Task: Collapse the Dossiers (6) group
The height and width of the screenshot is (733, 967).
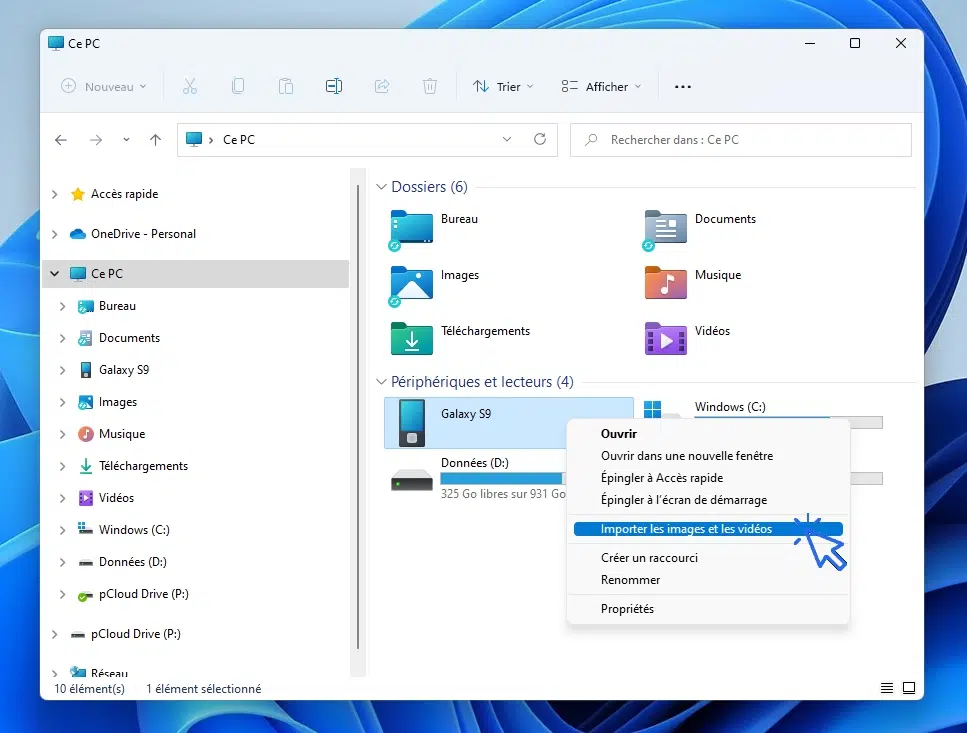Action: pyautogui.click(x=381, y=187)
